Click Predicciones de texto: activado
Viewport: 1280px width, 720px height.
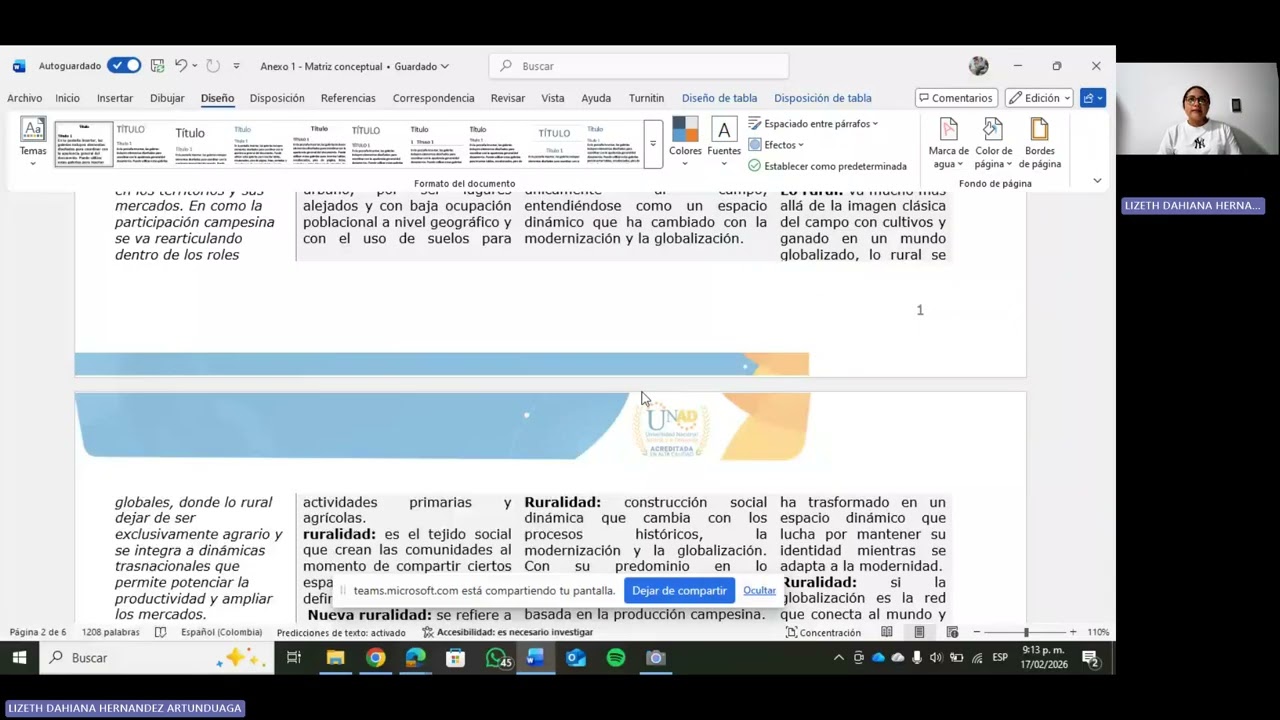(341, 632)
